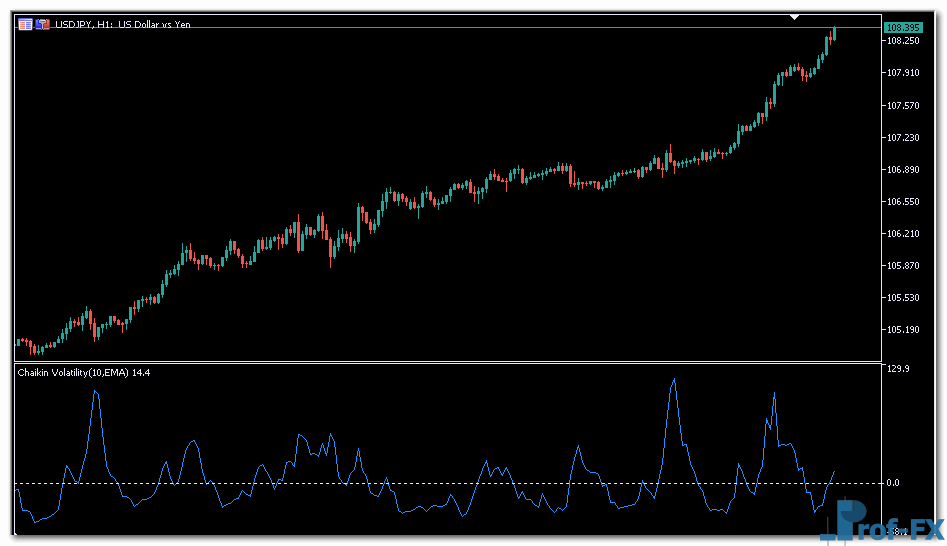Click the 107.910 price scale label
The image size is (947, 546).
(x=903, y=73)
